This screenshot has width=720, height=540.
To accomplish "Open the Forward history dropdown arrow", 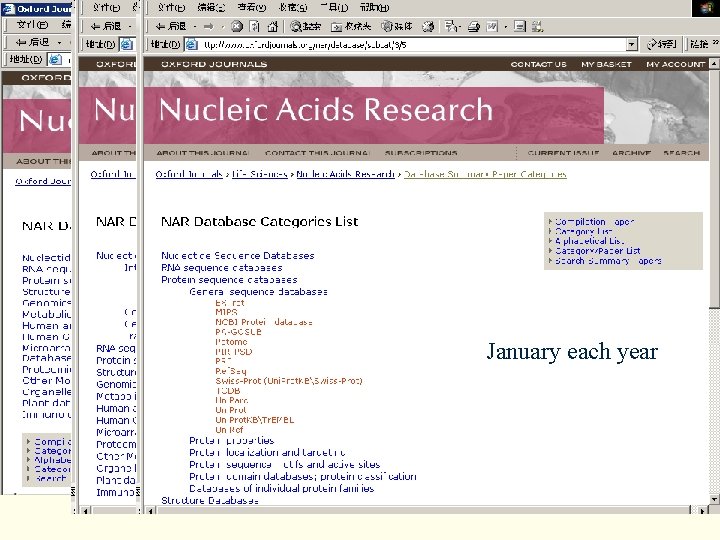I will point(222,27).
